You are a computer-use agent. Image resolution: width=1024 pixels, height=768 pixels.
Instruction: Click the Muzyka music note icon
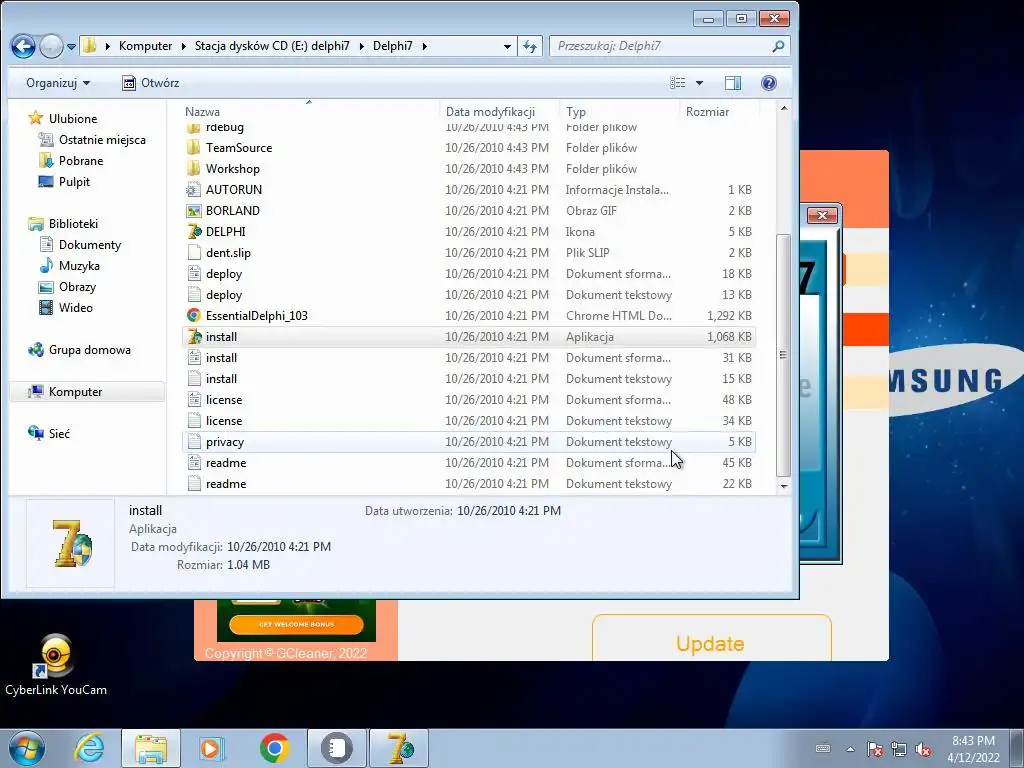[46, 266]
